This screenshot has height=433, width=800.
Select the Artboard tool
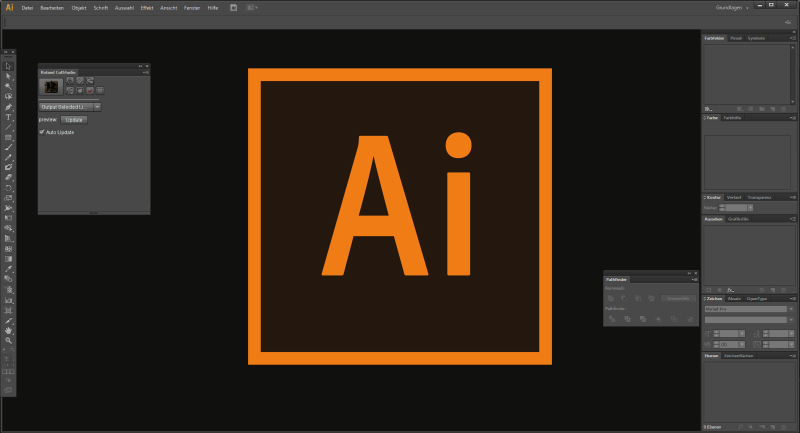8,311
